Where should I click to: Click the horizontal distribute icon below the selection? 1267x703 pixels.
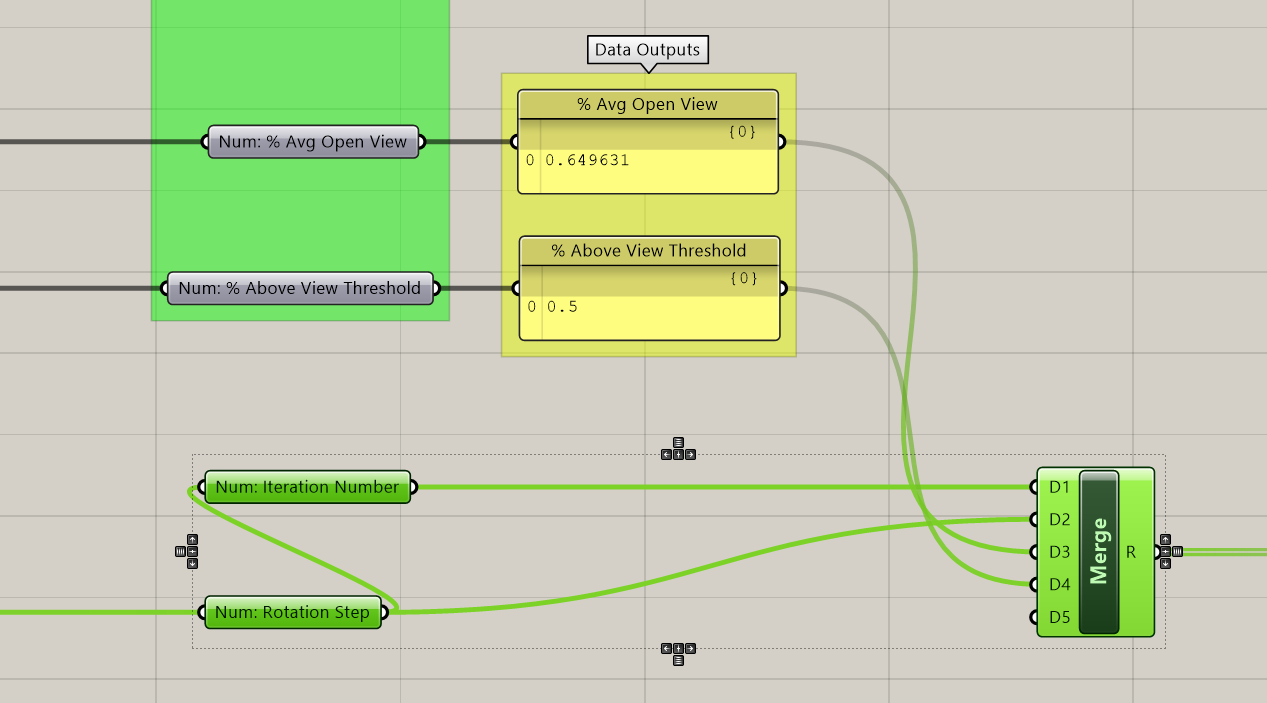point(678,660)
